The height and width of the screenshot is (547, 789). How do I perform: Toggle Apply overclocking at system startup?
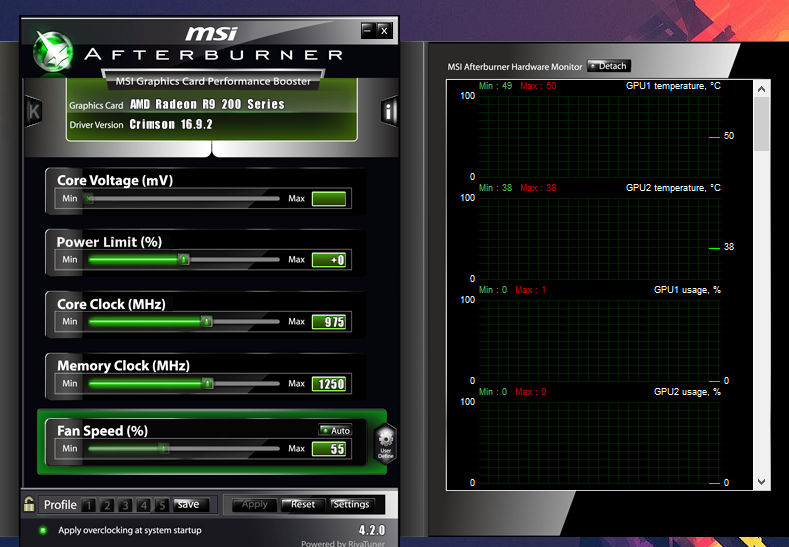pyautogui.click(x=43, y=530)
